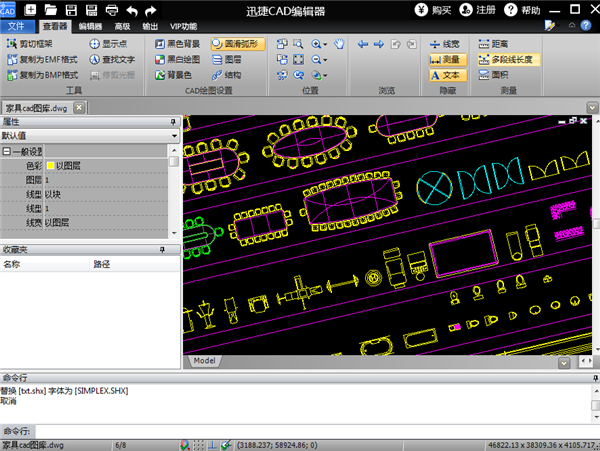Pick 背景色 background color option

coord(173,75)
